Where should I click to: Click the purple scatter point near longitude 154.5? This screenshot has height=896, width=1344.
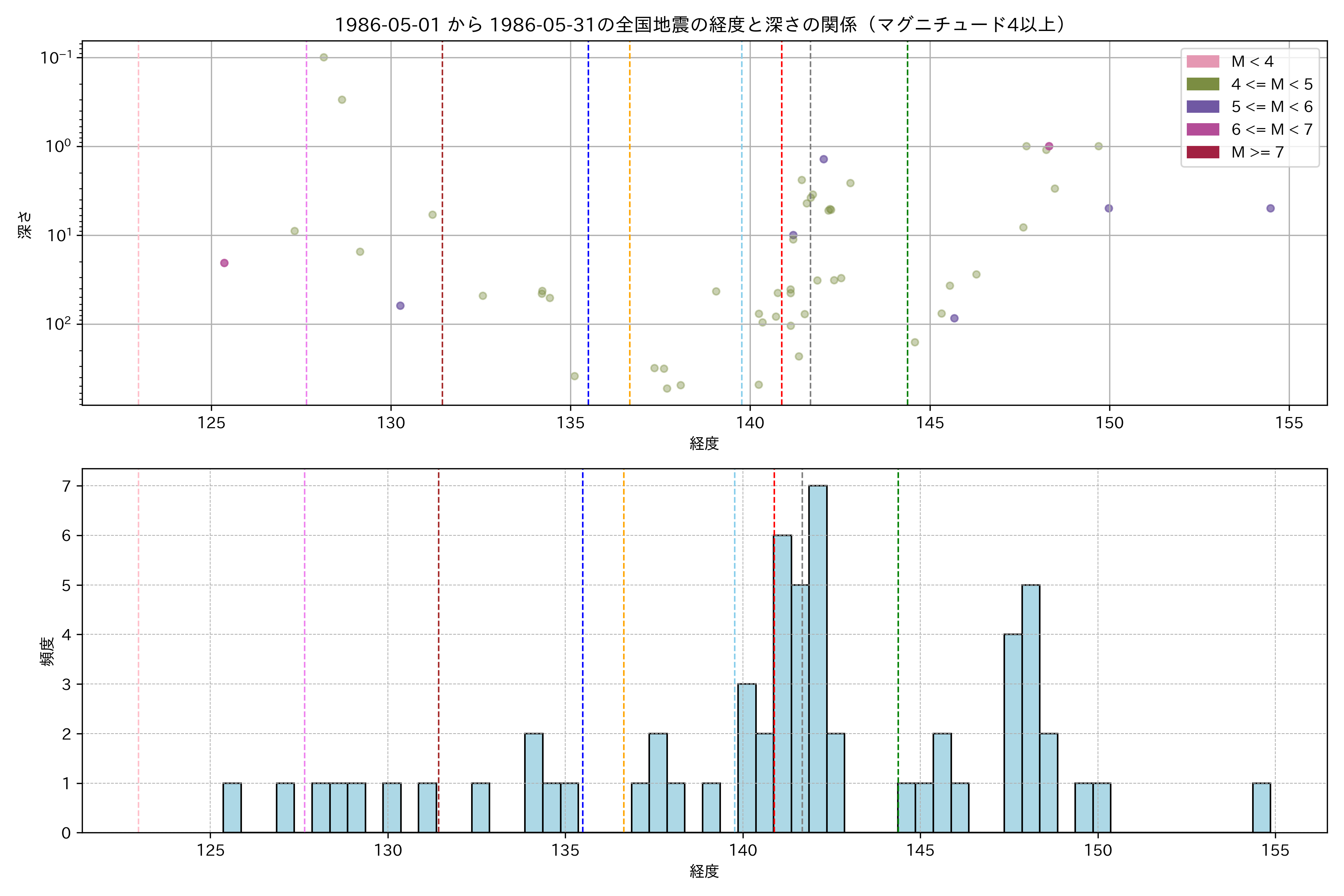coord(1270,208)
